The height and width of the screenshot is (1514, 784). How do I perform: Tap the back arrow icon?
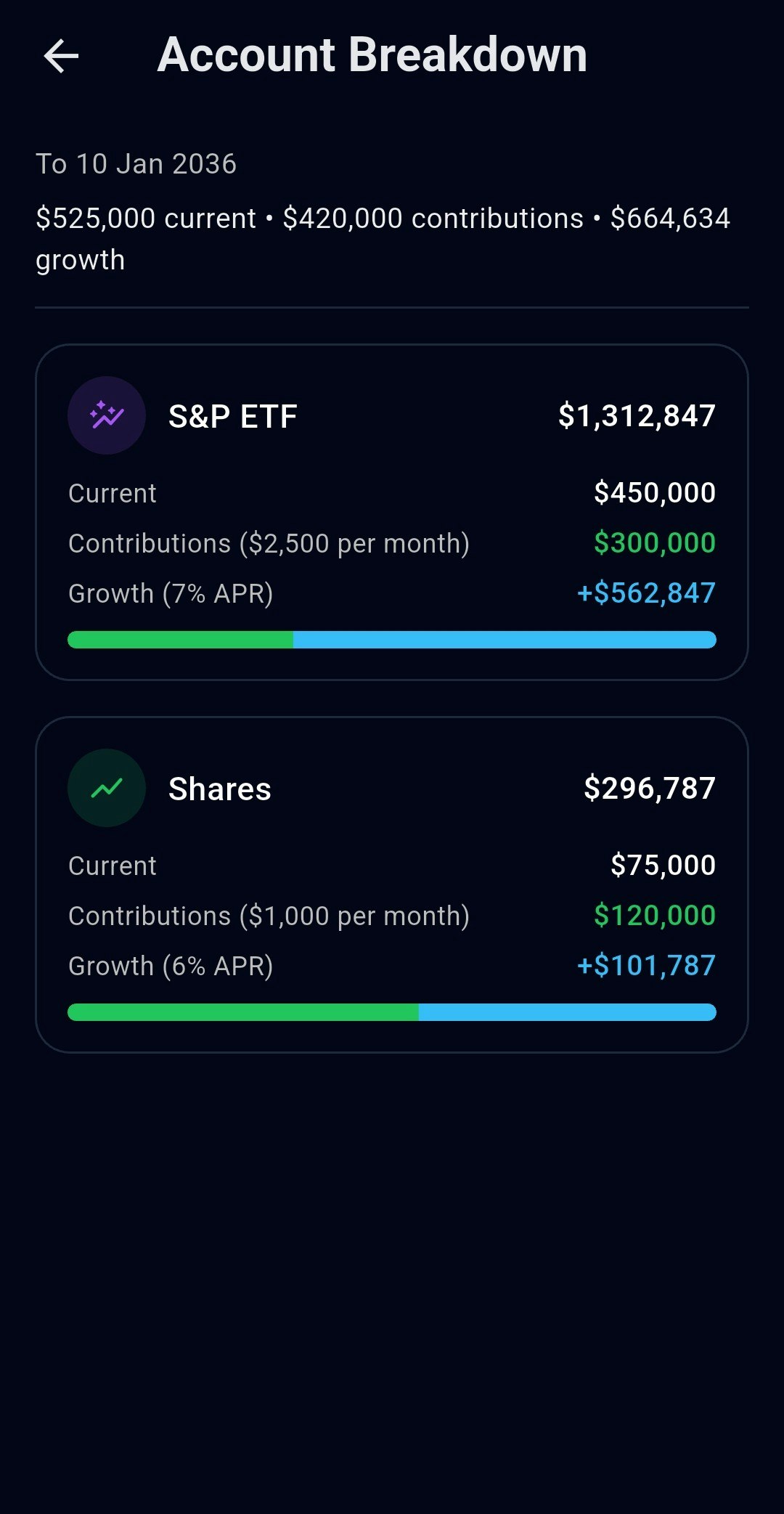point(61,56)
